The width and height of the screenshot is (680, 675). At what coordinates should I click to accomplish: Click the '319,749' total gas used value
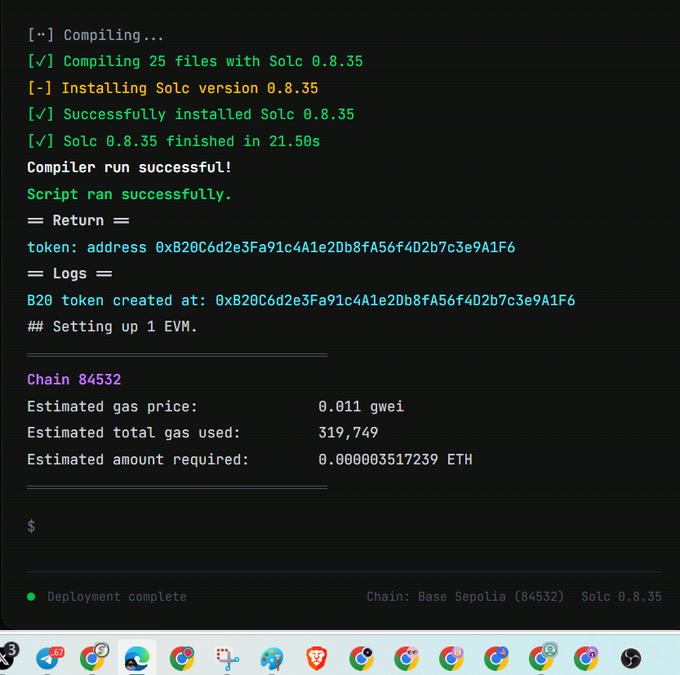coord(348,433)
